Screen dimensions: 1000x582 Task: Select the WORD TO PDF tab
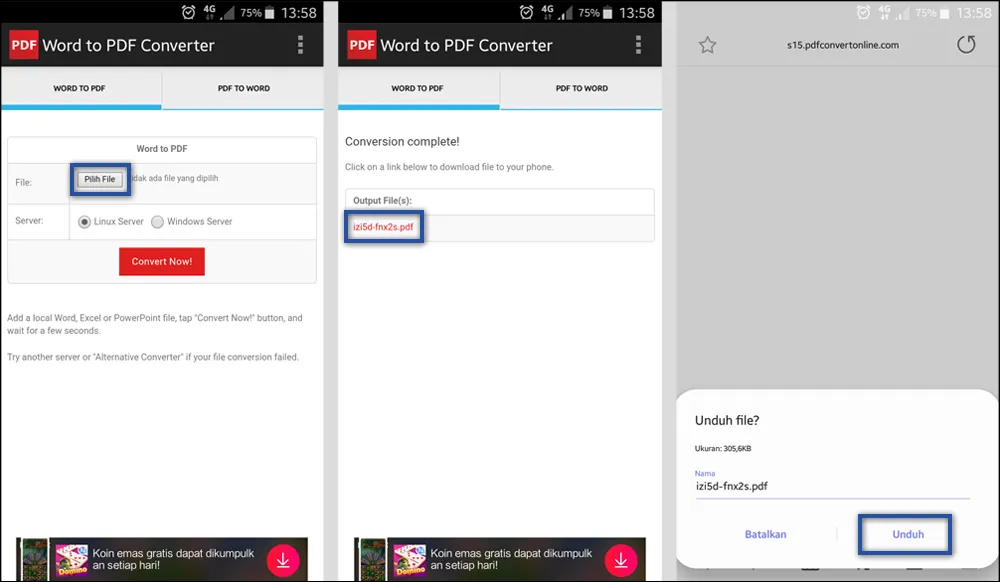coord(80,88)
